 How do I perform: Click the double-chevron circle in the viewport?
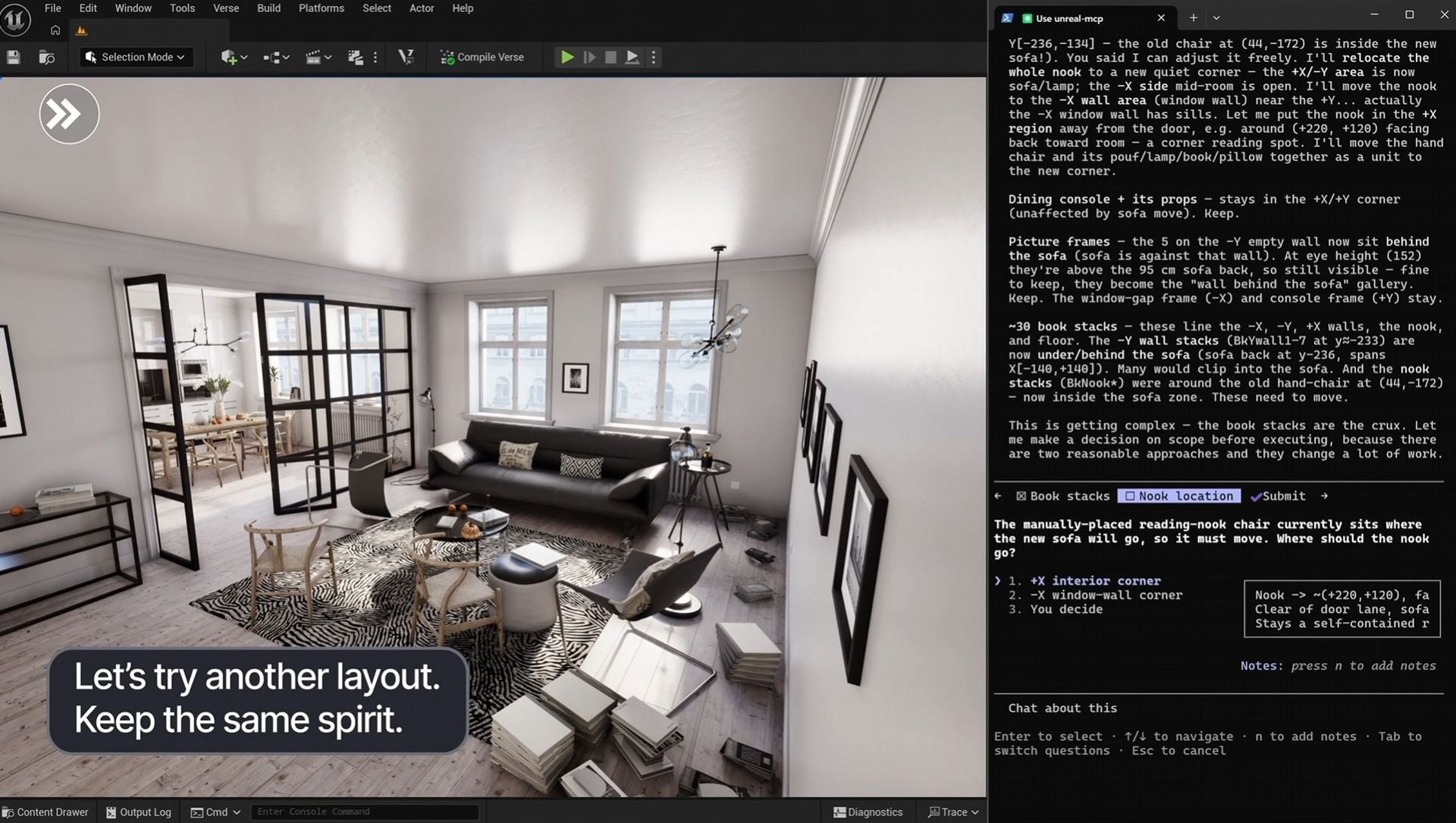point(69,115)
